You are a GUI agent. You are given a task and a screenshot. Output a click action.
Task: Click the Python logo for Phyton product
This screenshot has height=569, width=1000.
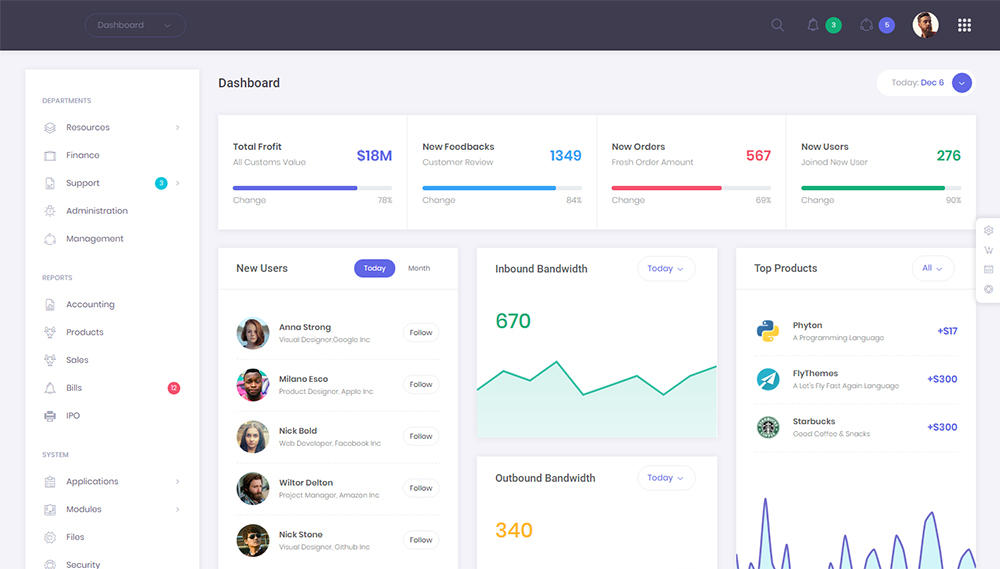767,331
